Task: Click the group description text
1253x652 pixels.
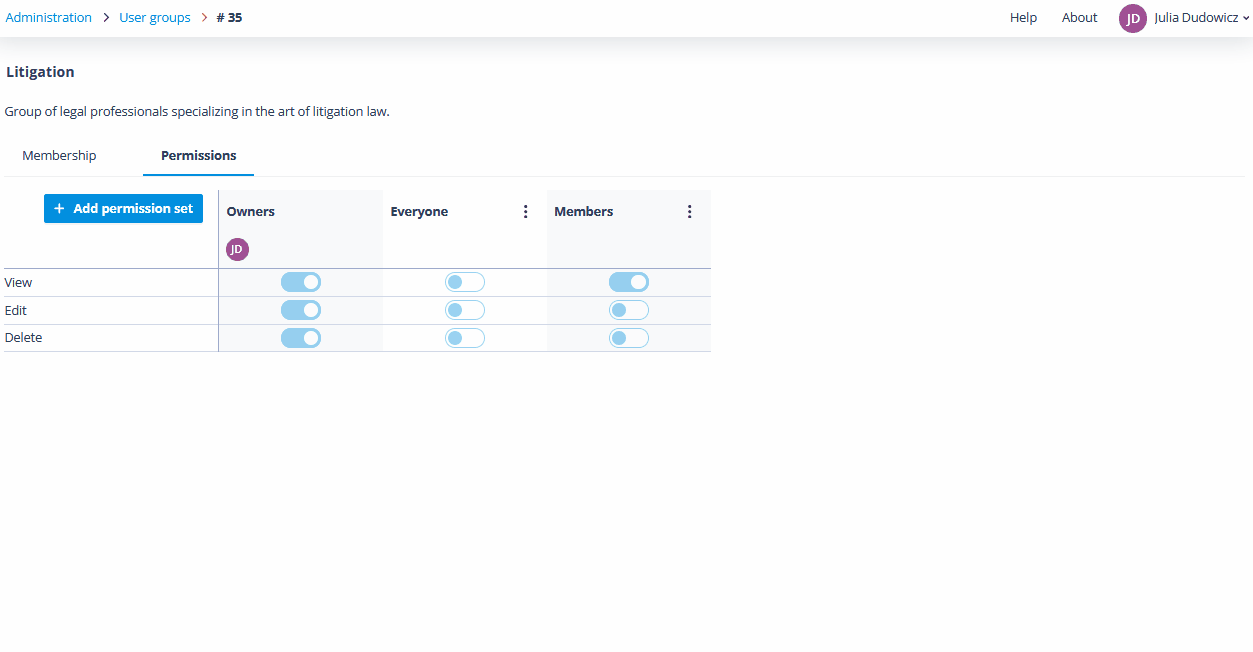Action: 197,112
